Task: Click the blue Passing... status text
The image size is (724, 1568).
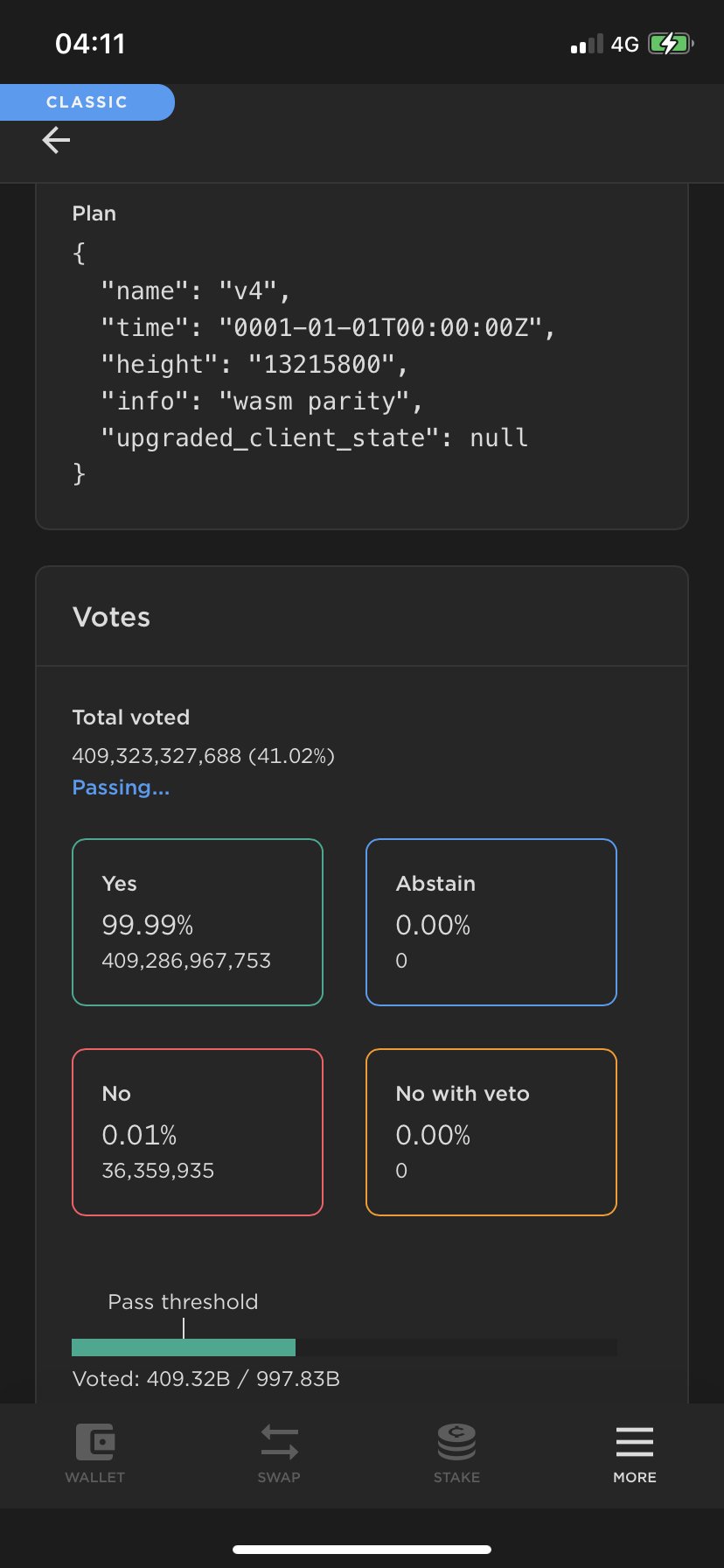Action: 121,787
